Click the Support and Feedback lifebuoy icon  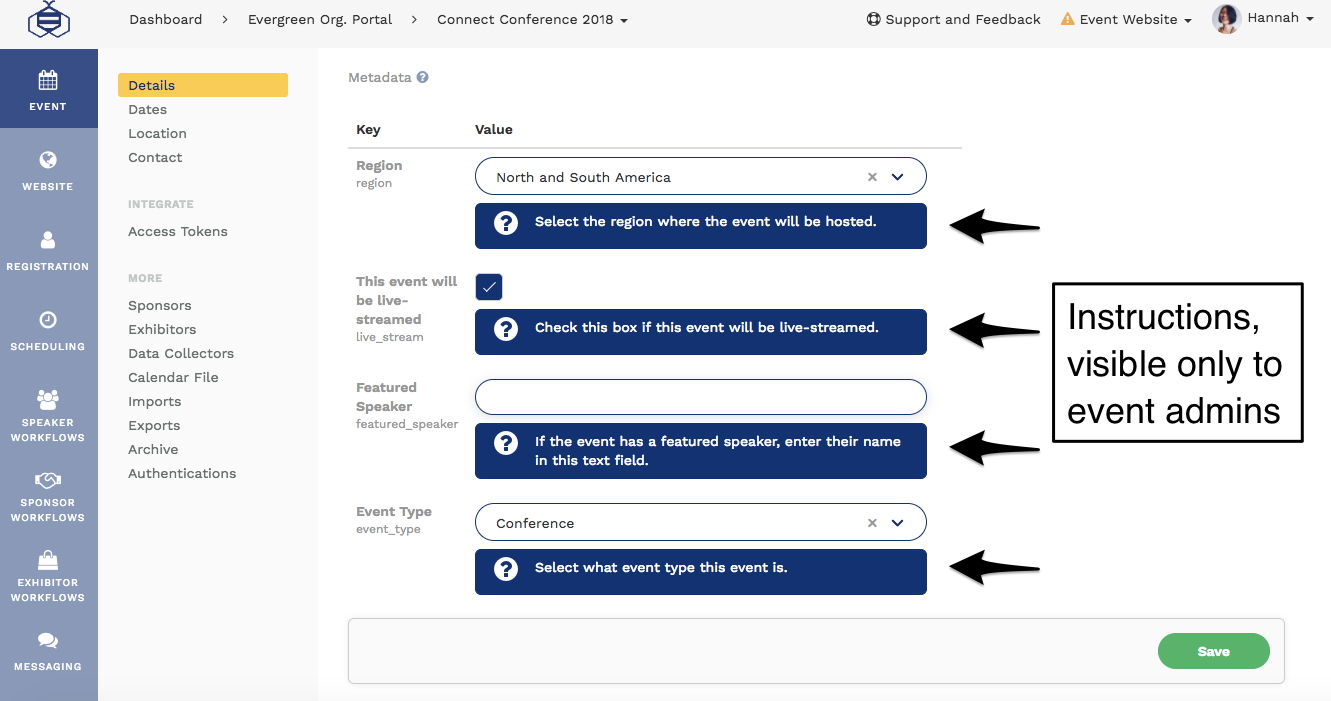coord(873,19)
